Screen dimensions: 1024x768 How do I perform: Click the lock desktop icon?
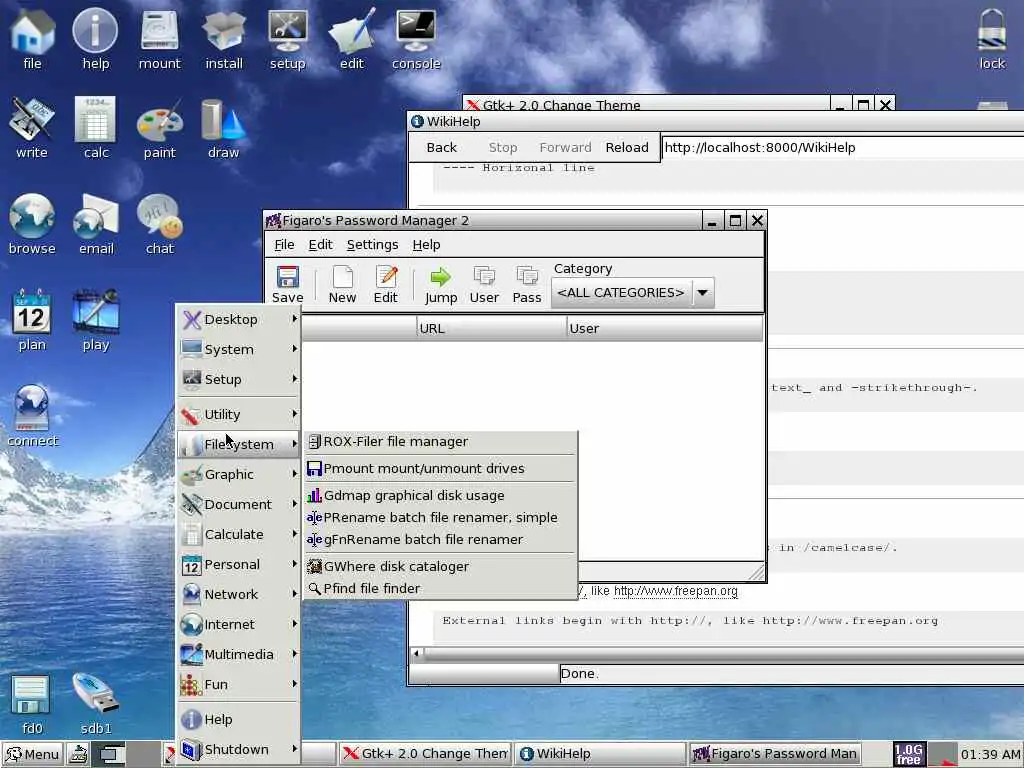tap(992, 39)
